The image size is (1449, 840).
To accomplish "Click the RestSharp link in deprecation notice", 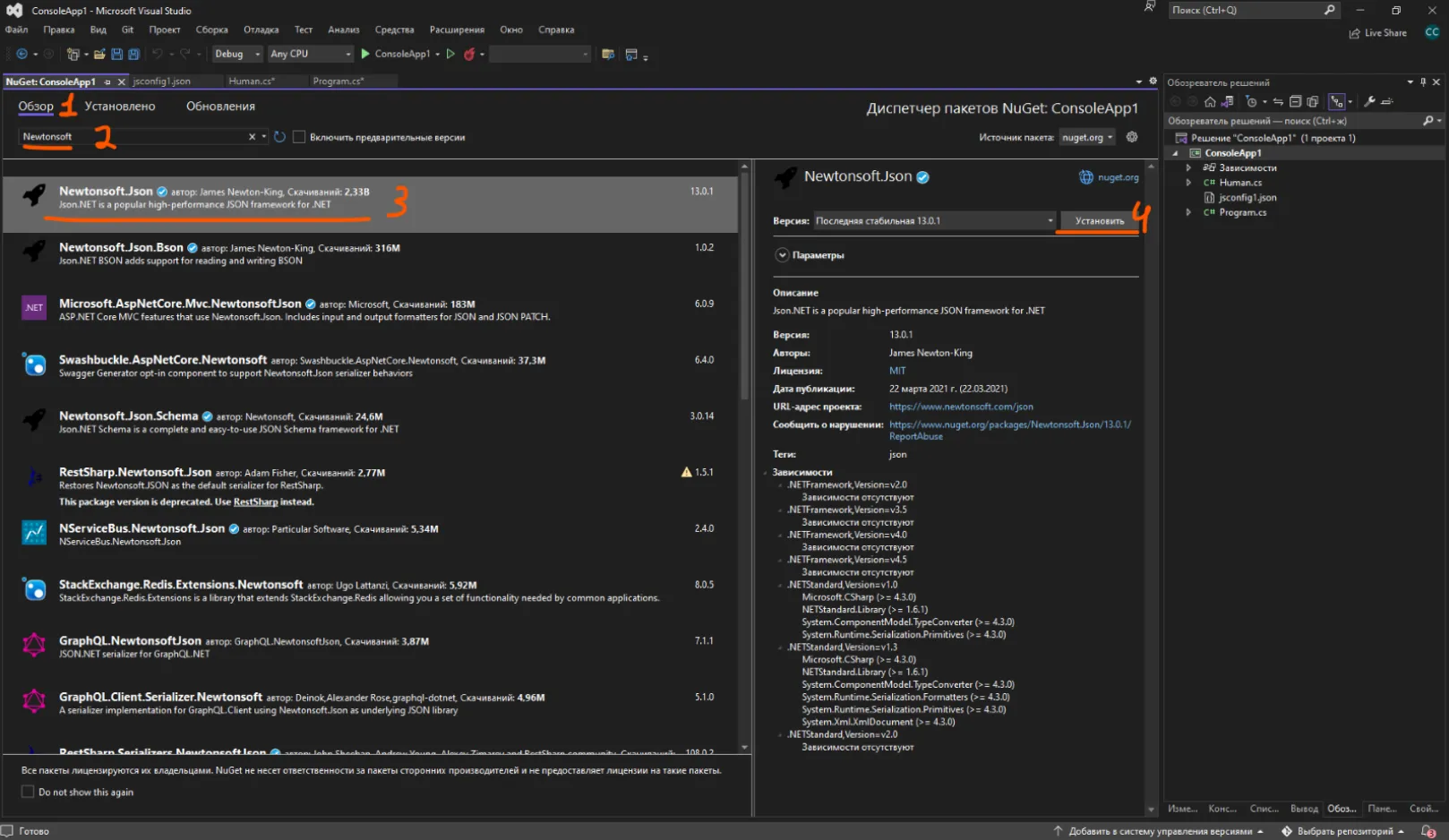I will pyautogui.click(x=255, y=502).
